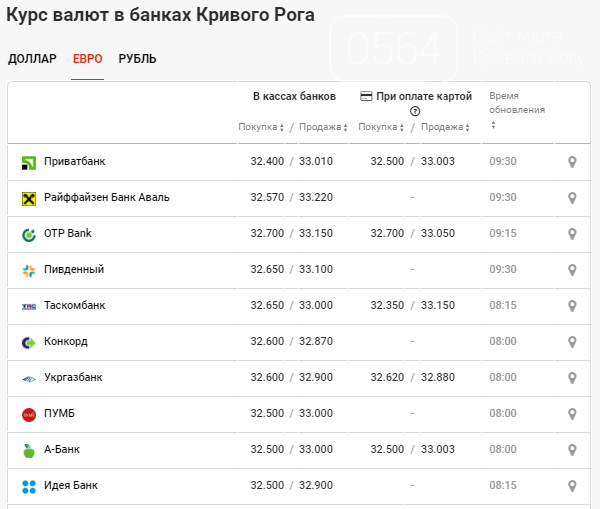
Task: Open map location for Укргазбанк
Action: point(572,378)
